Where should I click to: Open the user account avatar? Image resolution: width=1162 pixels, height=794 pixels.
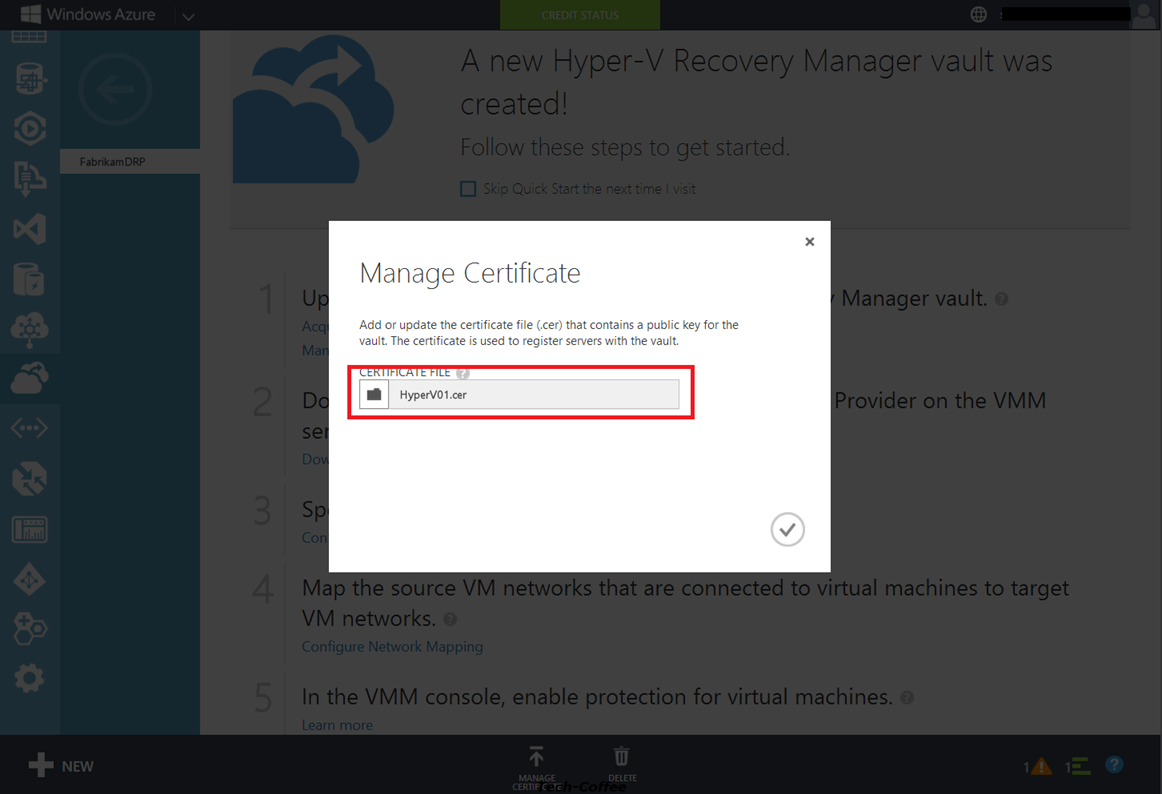coord(1143,15)
